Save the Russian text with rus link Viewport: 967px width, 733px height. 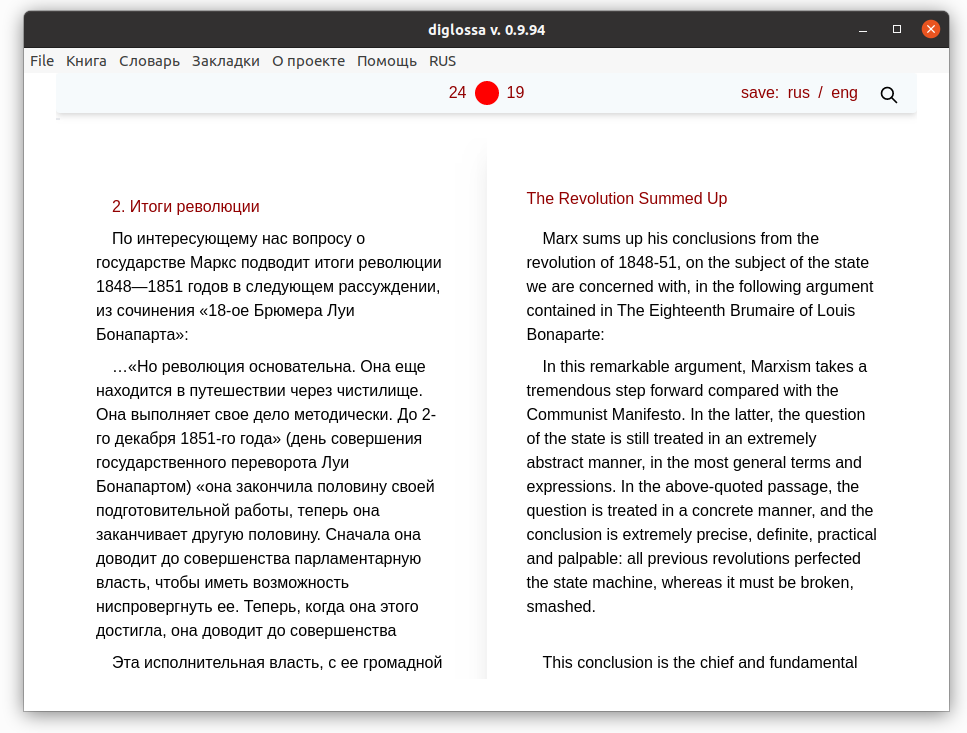point(798,92)
